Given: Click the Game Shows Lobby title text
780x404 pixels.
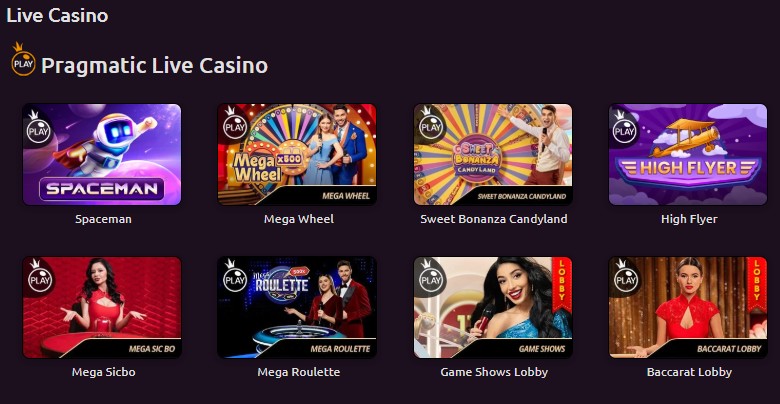Looking at the screenshot, I should pos(494,372).
